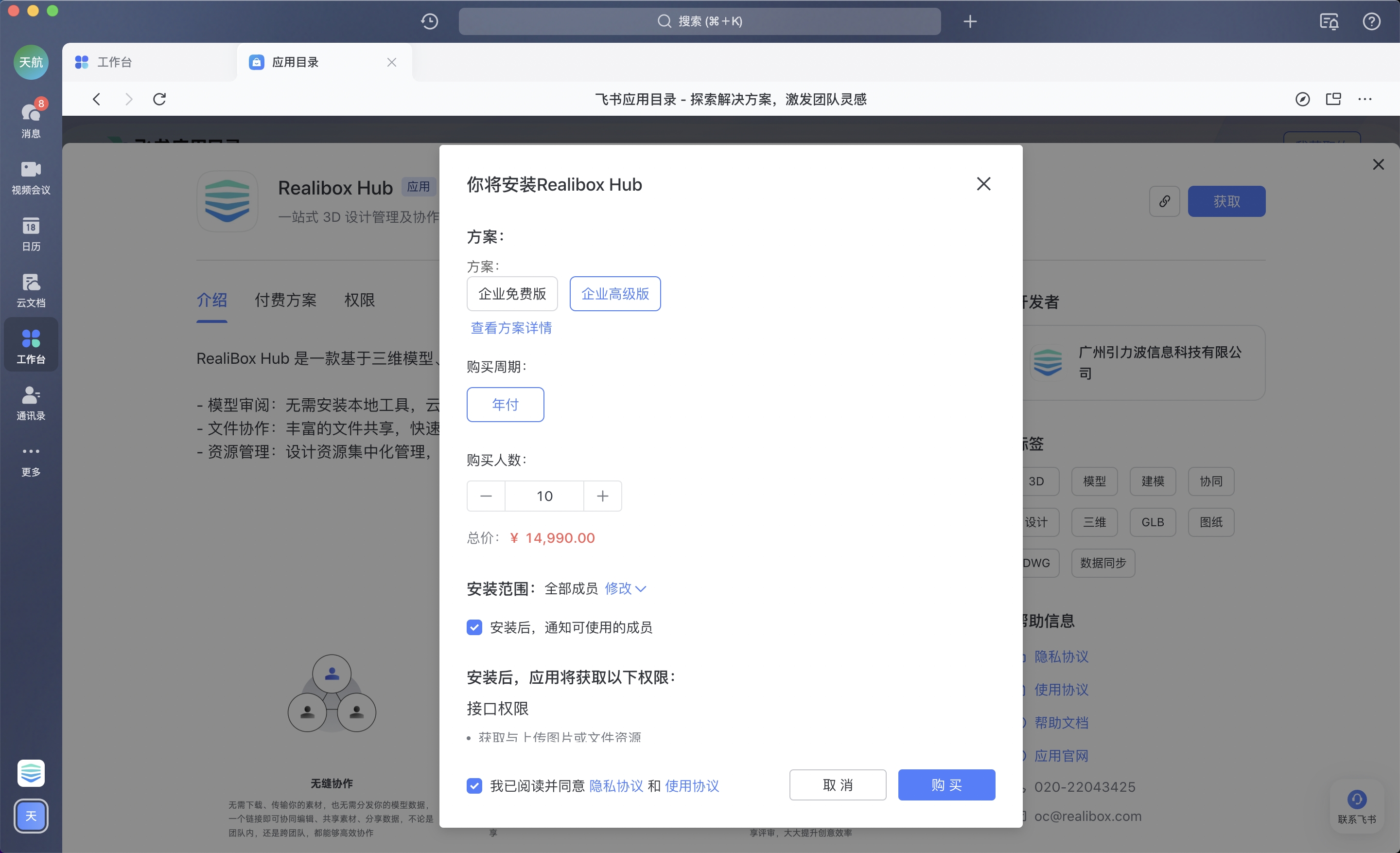The width and height of the screenshot is (1400, 853).
Task: Close the 应用目录 tab
Action: pyautogui.click(x=391, y=62)
